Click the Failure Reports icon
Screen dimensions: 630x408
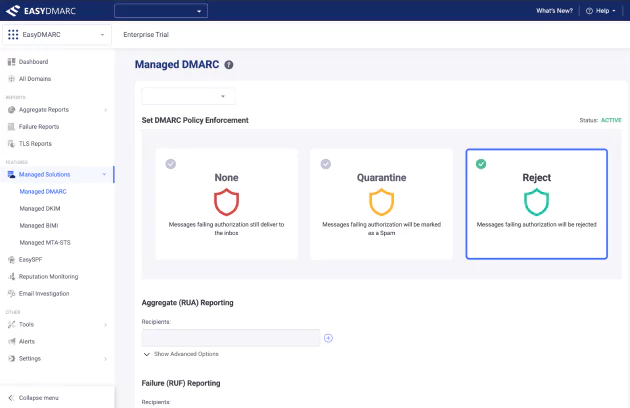pos(11,127)
